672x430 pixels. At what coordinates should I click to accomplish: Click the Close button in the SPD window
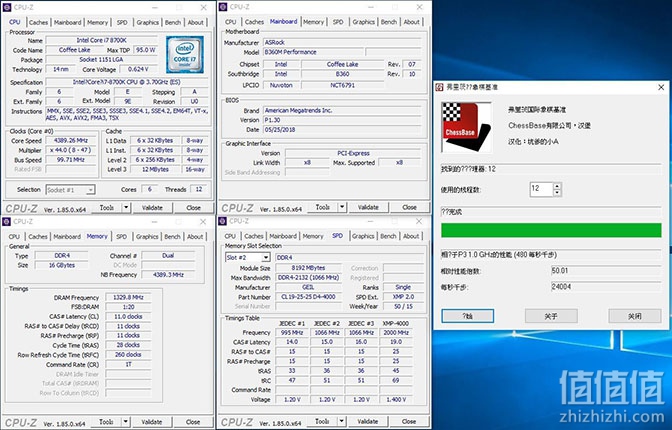409,421
